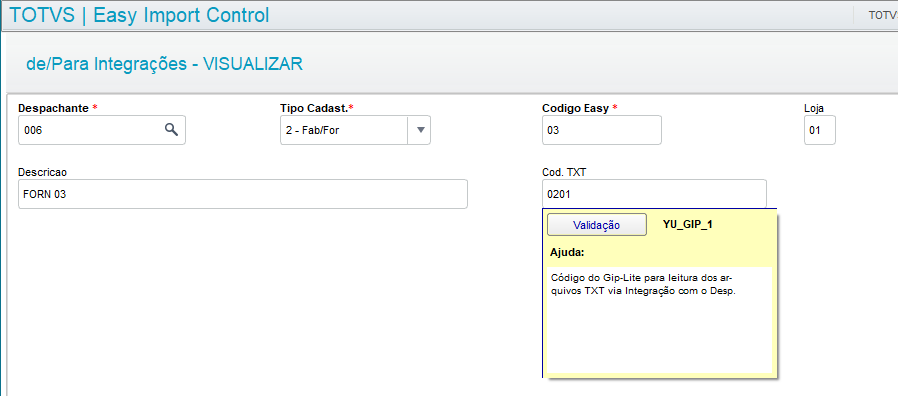This screenshot has height=396, width=898.
Task: Select the Despachante field with 006
Action: [102, 130]
